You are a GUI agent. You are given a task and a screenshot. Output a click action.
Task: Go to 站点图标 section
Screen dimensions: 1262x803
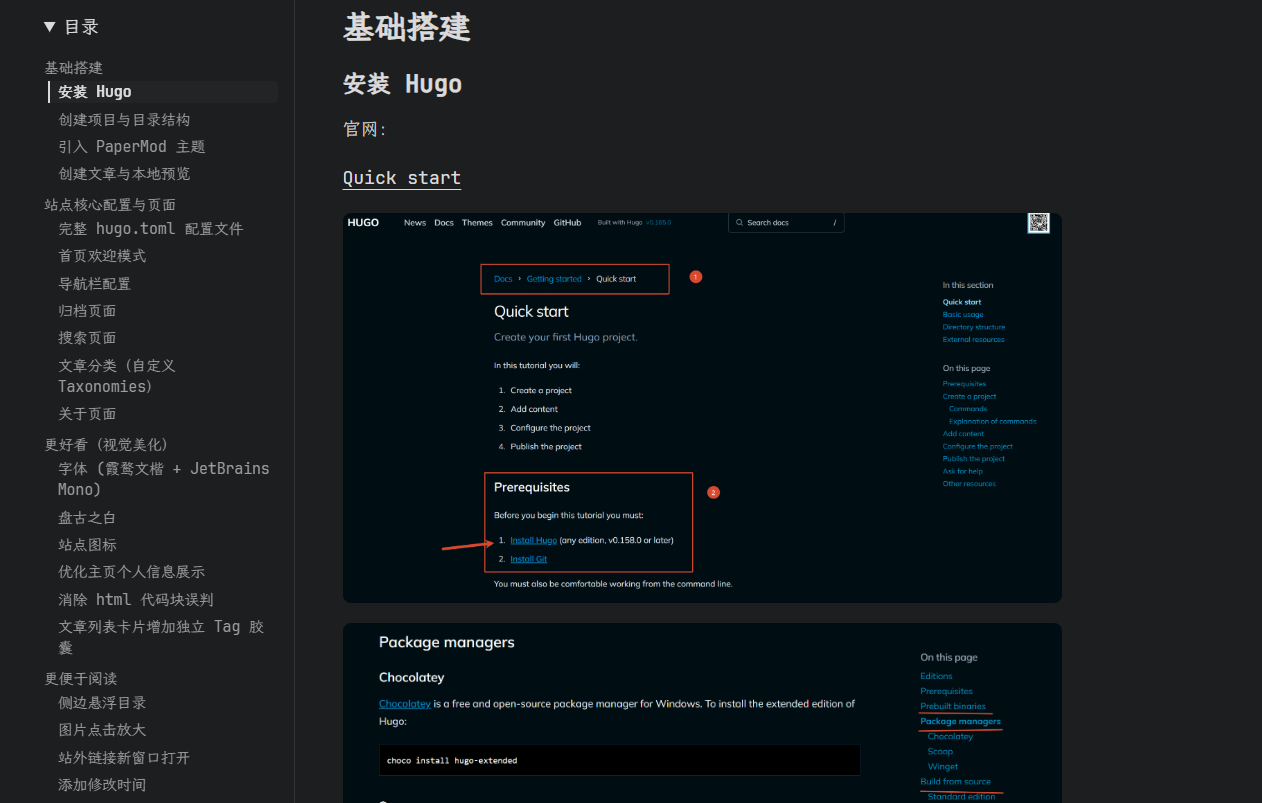tap(87, 545)
